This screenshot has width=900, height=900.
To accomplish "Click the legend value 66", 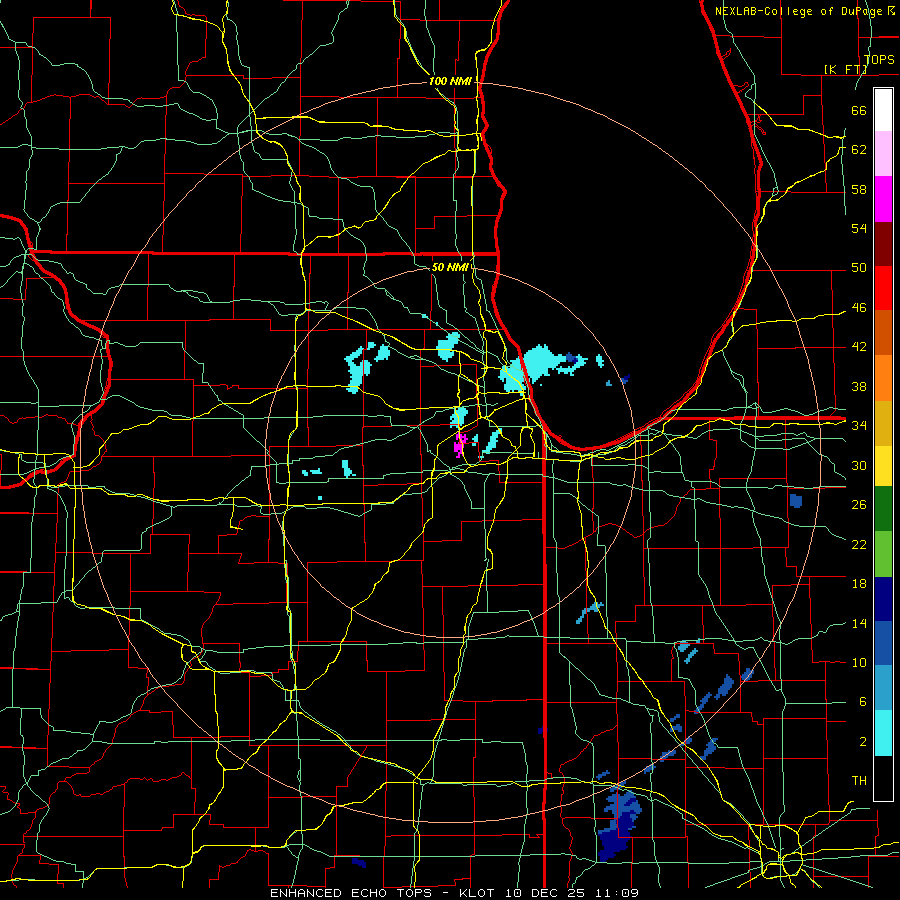I will pyautogui.click(x=859, y=110).
